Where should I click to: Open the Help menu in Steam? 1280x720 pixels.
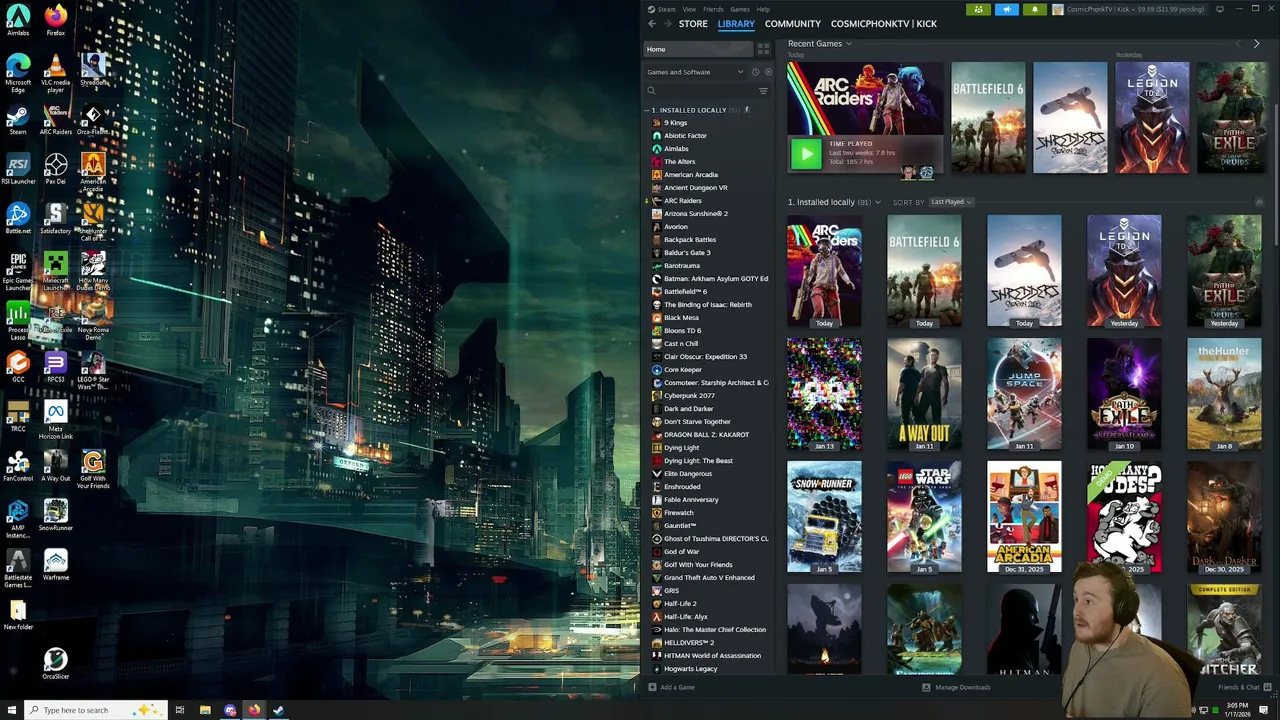tap(763, 9)
